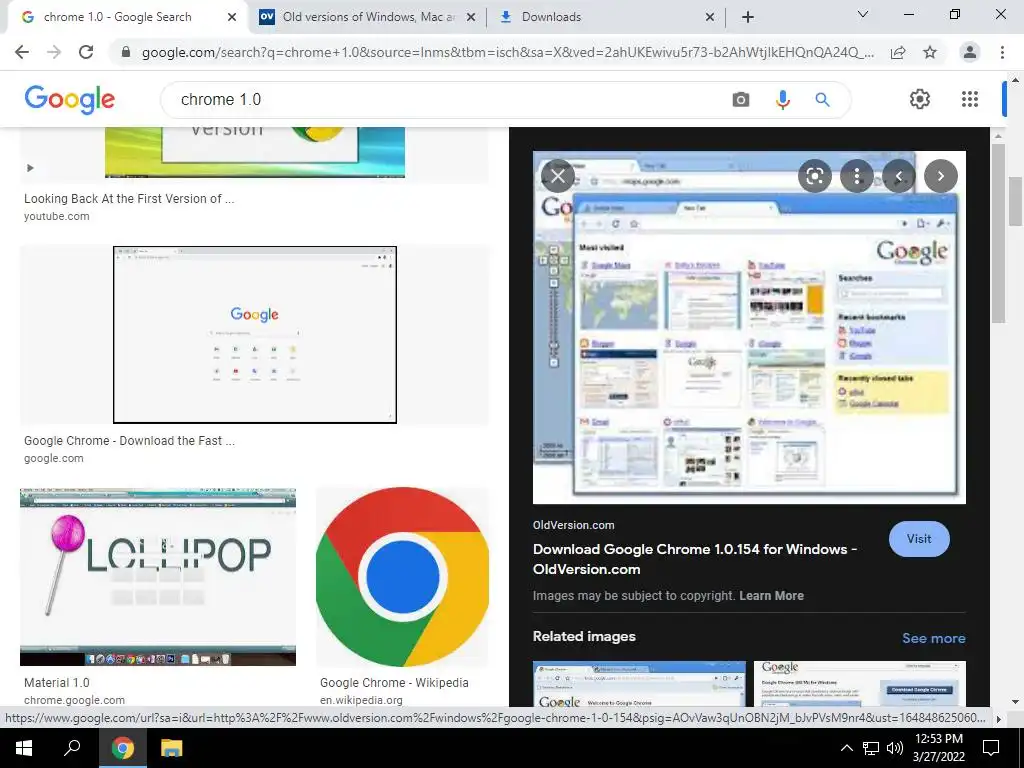
Task: Show hidden system tray icons
Action: coord(846,748)
